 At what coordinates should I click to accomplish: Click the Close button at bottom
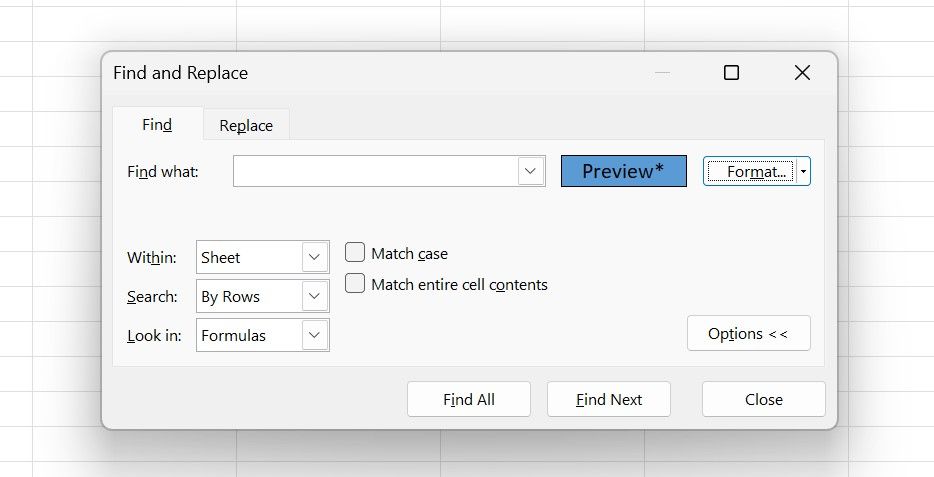coord(763,399)
